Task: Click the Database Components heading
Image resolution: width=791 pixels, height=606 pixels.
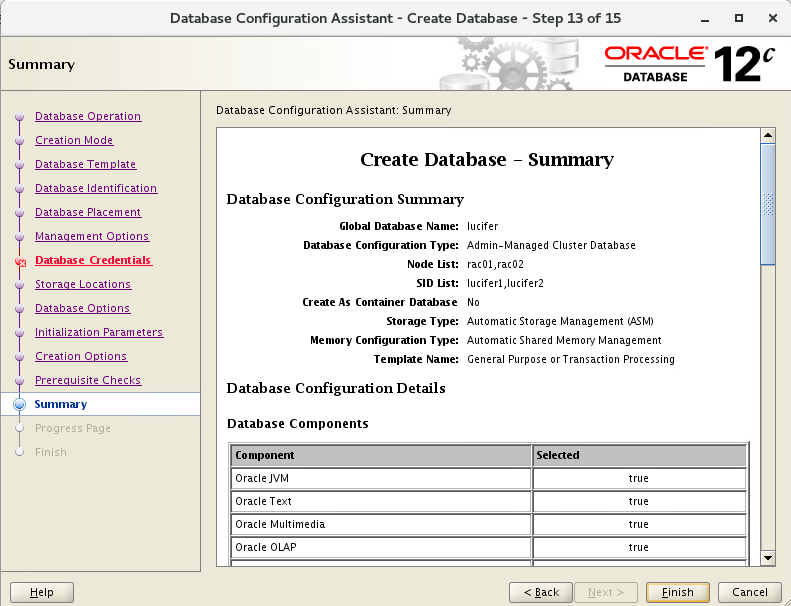Action: coord(298,423)
